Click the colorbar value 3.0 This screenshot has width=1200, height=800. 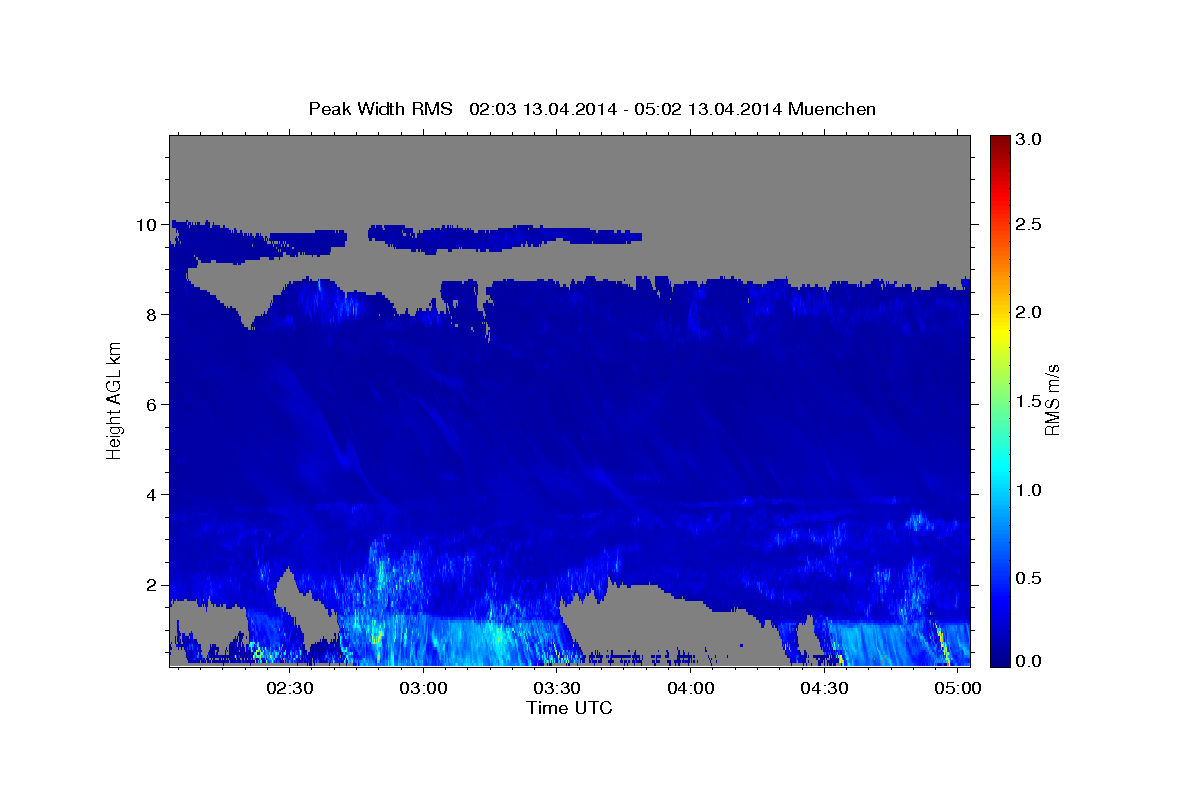coord(1030,140)
